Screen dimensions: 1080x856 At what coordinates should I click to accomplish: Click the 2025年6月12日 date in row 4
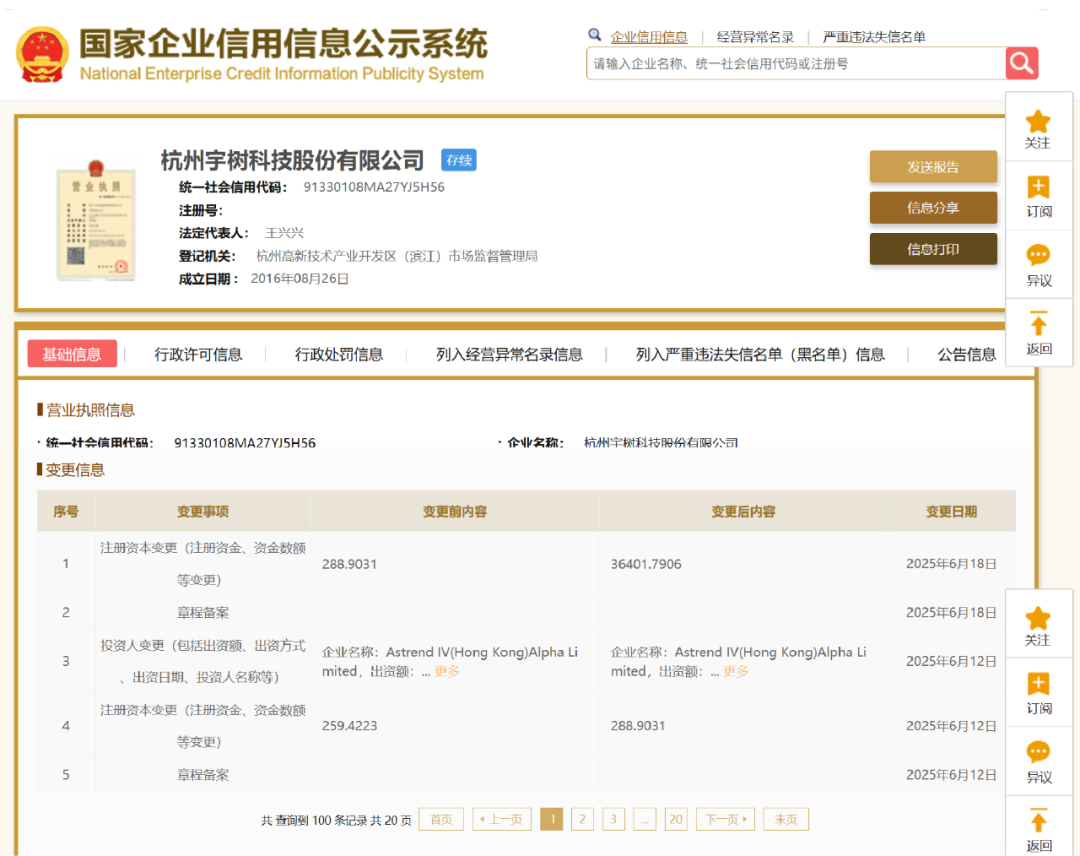coord(951,726)
